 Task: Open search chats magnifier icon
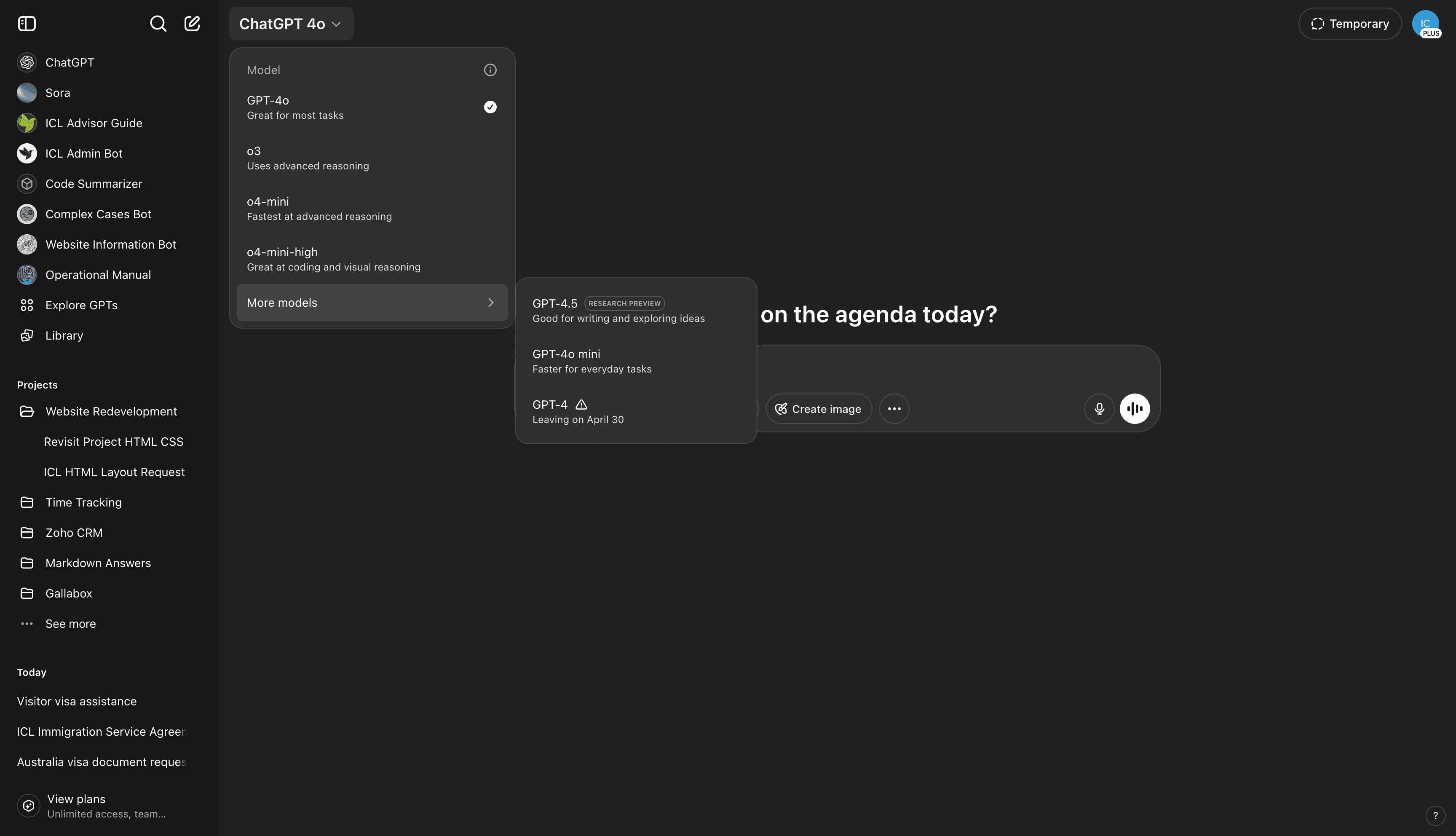pyautogui.click(x=158, y=24)
